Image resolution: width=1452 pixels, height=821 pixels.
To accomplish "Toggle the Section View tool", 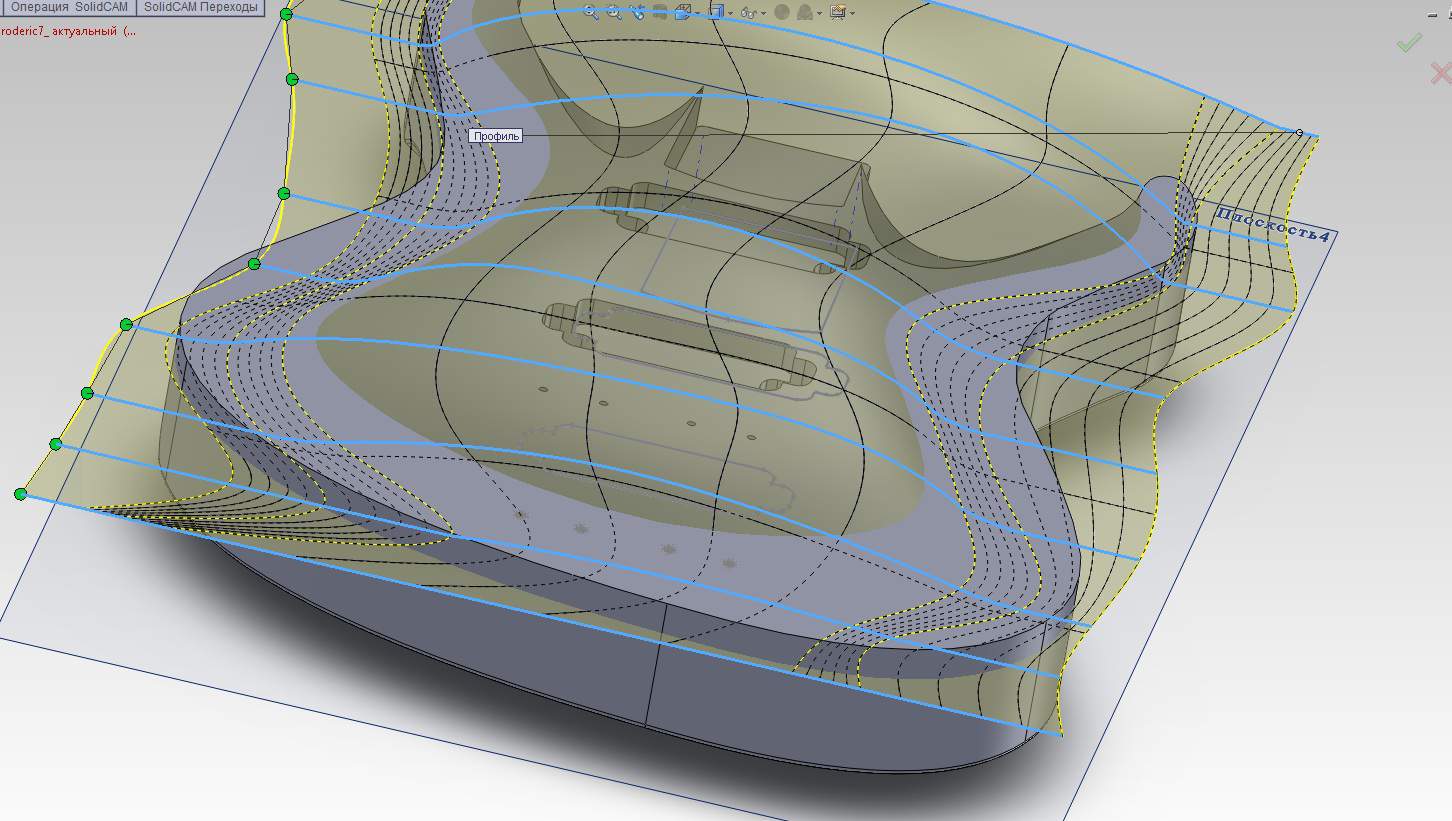I will point(660,12).
